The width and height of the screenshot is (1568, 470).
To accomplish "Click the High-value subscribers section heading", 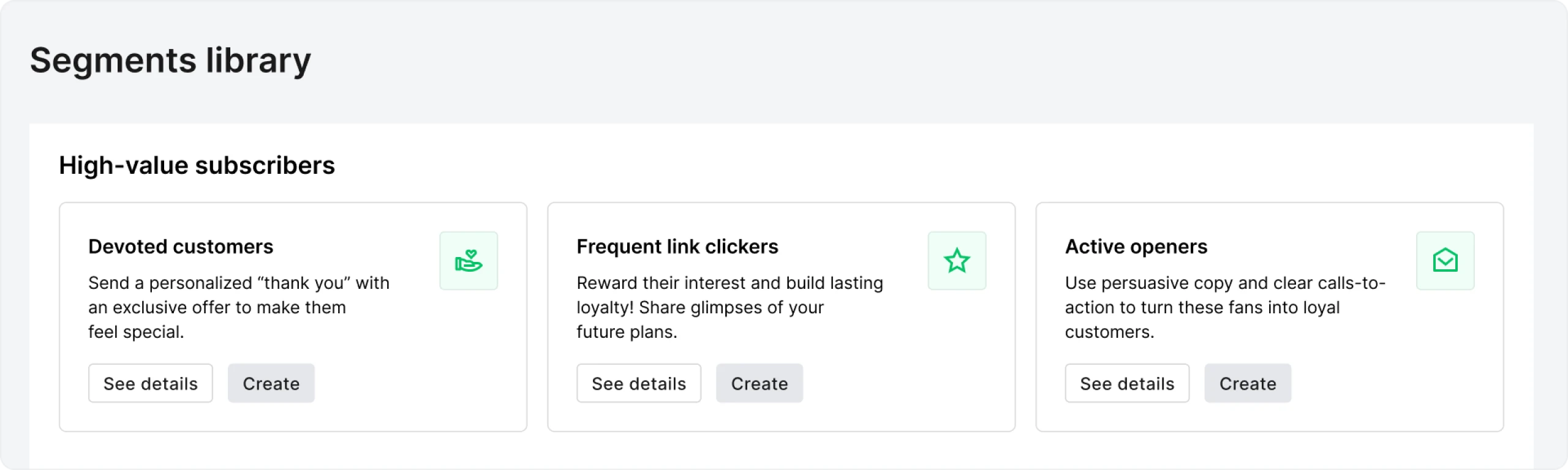I will click(197, 165).
